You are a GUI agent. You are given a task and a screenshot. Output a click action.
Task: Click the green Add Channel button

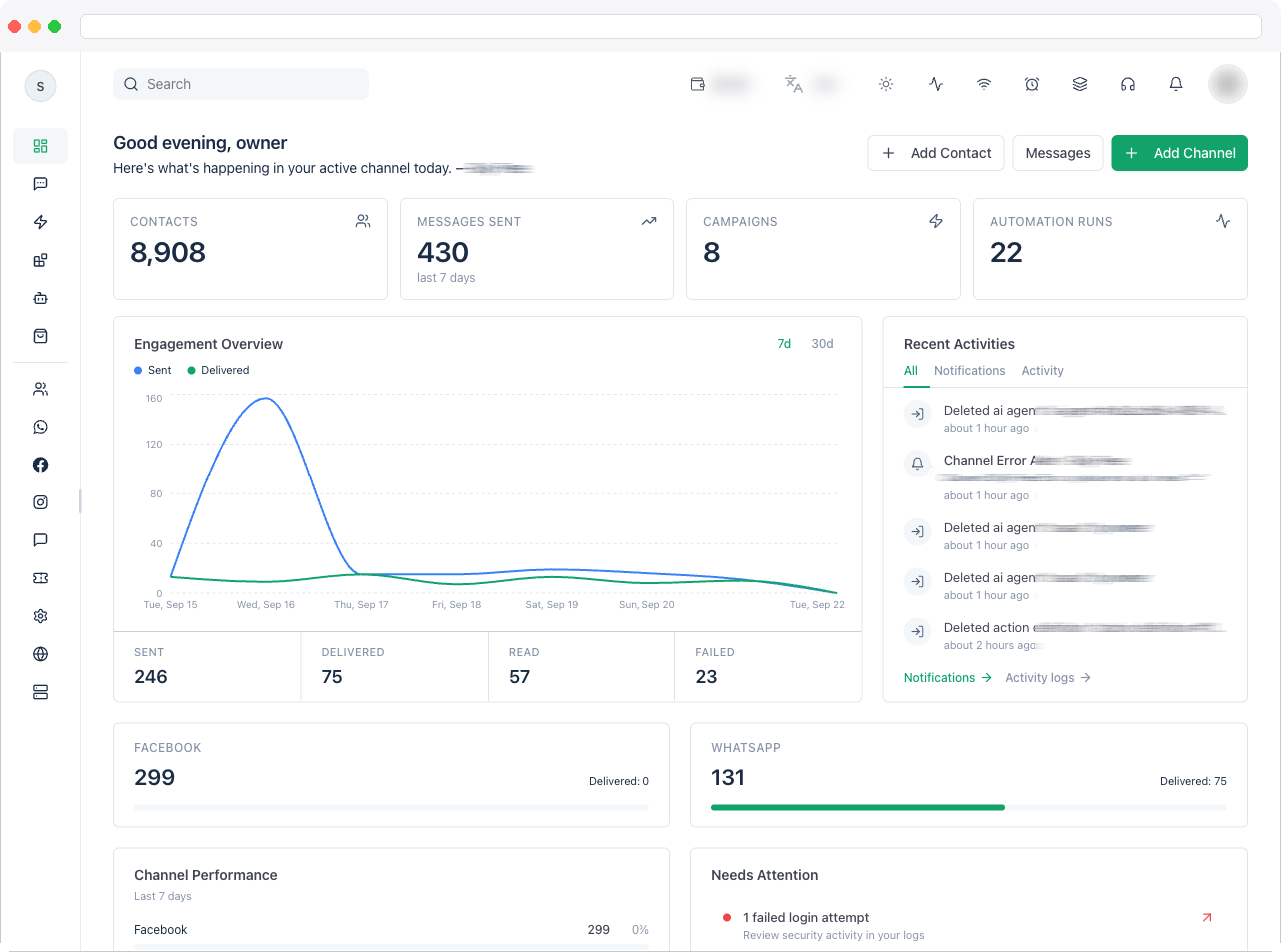point(1179,153)
